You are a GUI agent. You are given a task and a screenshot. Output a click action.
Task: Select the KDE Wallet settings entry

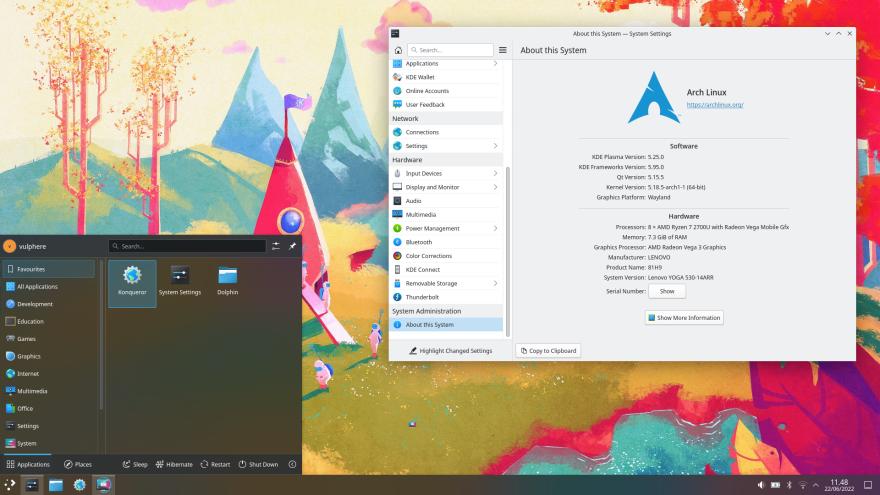[x=446, y=77]
